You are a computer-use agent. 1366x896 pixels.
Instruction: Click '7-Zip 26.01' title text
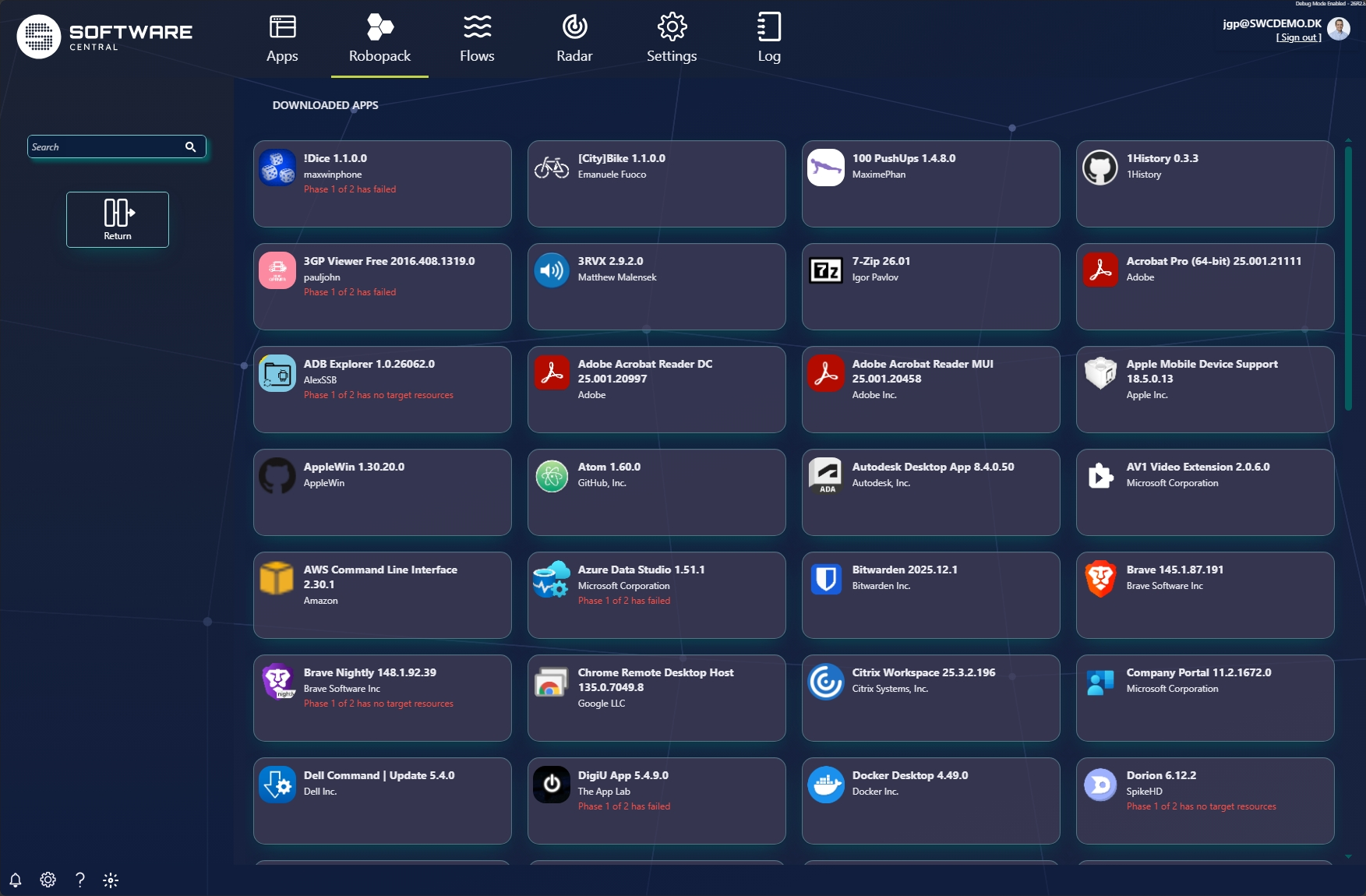pos(881,261)
